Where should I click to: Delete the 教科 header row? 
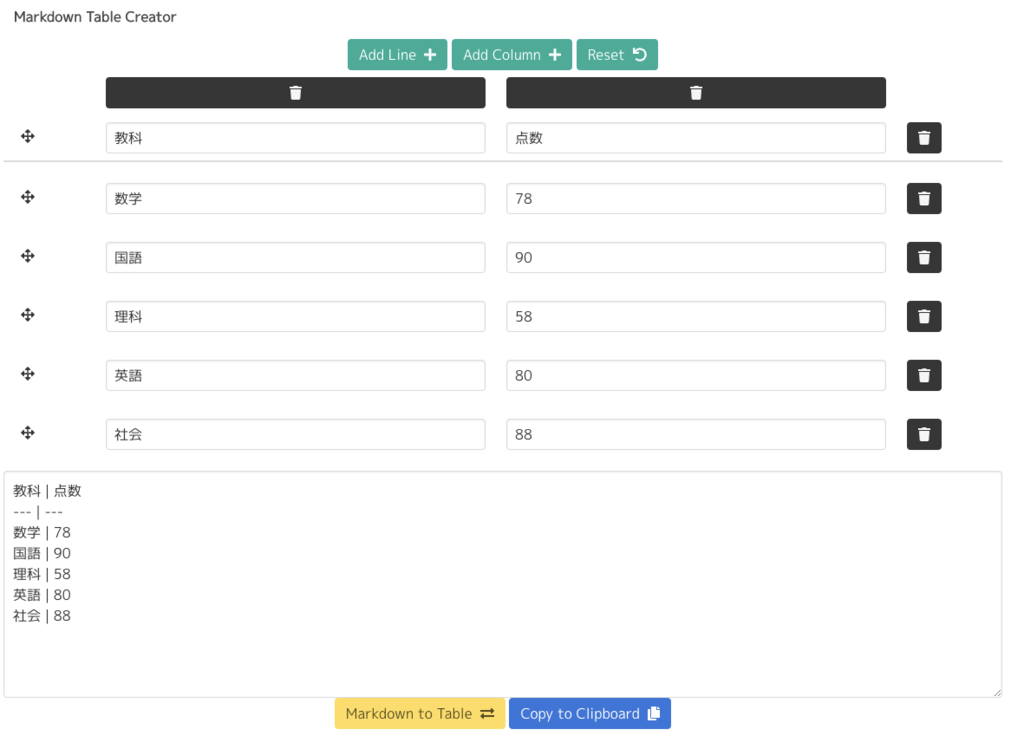coord(923,138)
